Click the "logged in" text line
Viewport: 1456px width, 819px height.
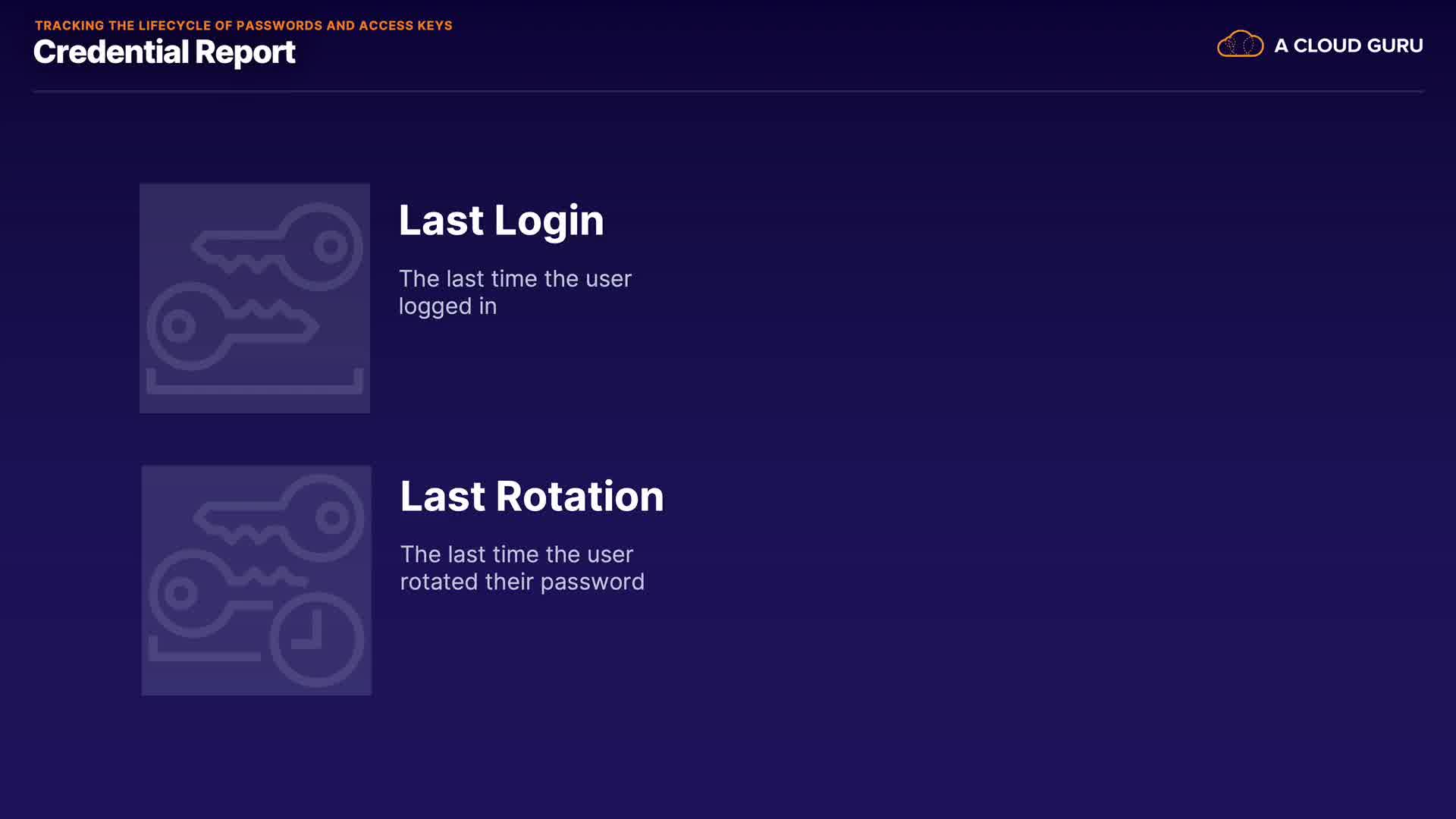(447, 306)
